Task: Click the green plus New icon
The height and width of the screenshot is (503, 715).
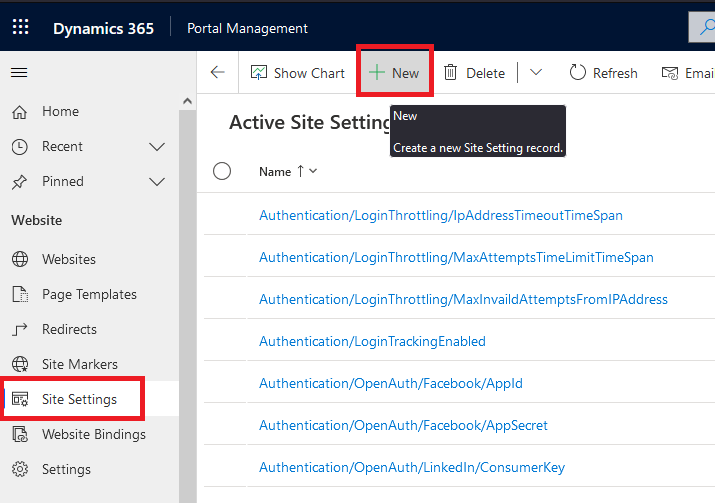Action: 377,73
